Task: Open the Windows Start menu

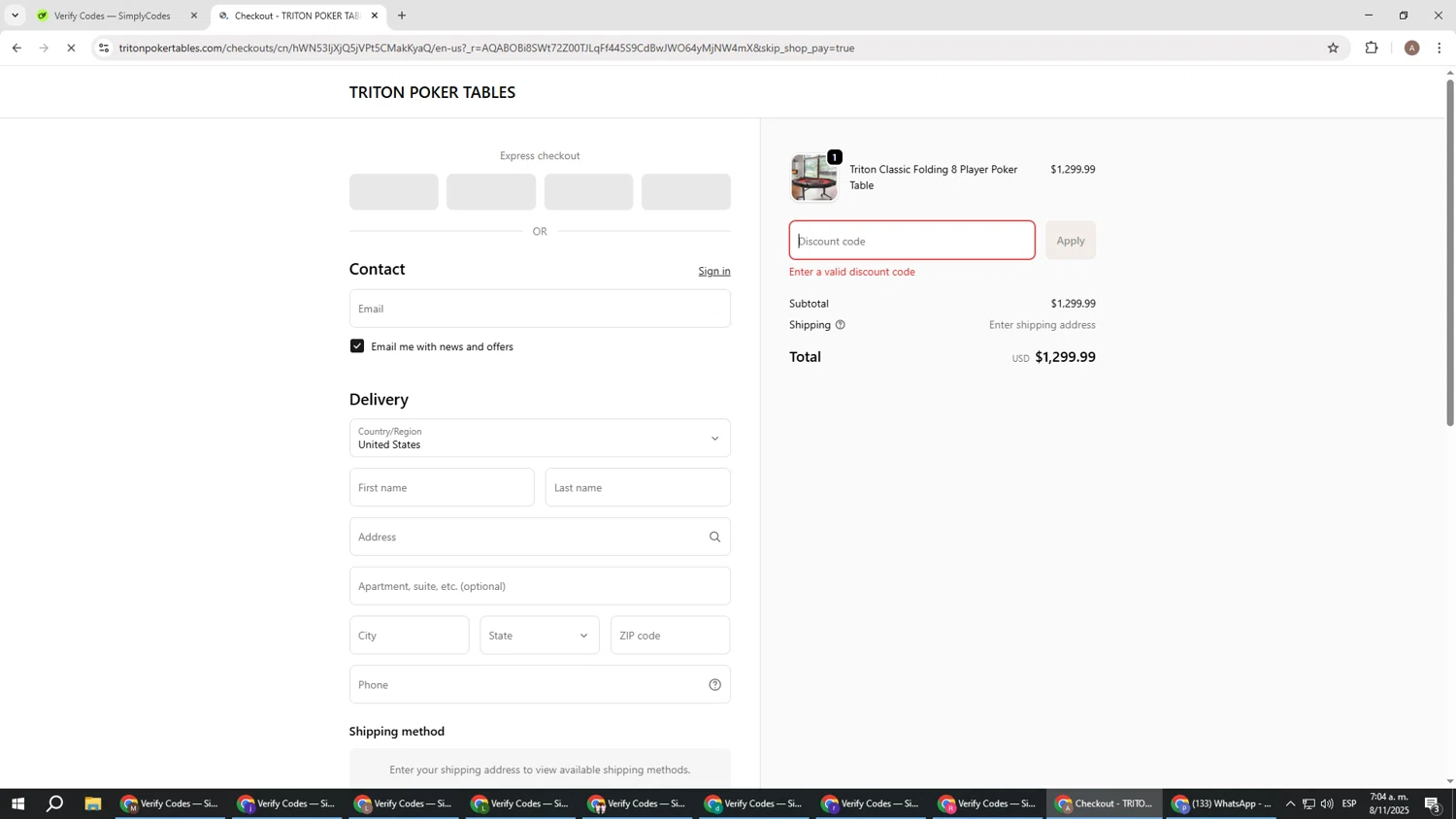Action: (17, 803)
